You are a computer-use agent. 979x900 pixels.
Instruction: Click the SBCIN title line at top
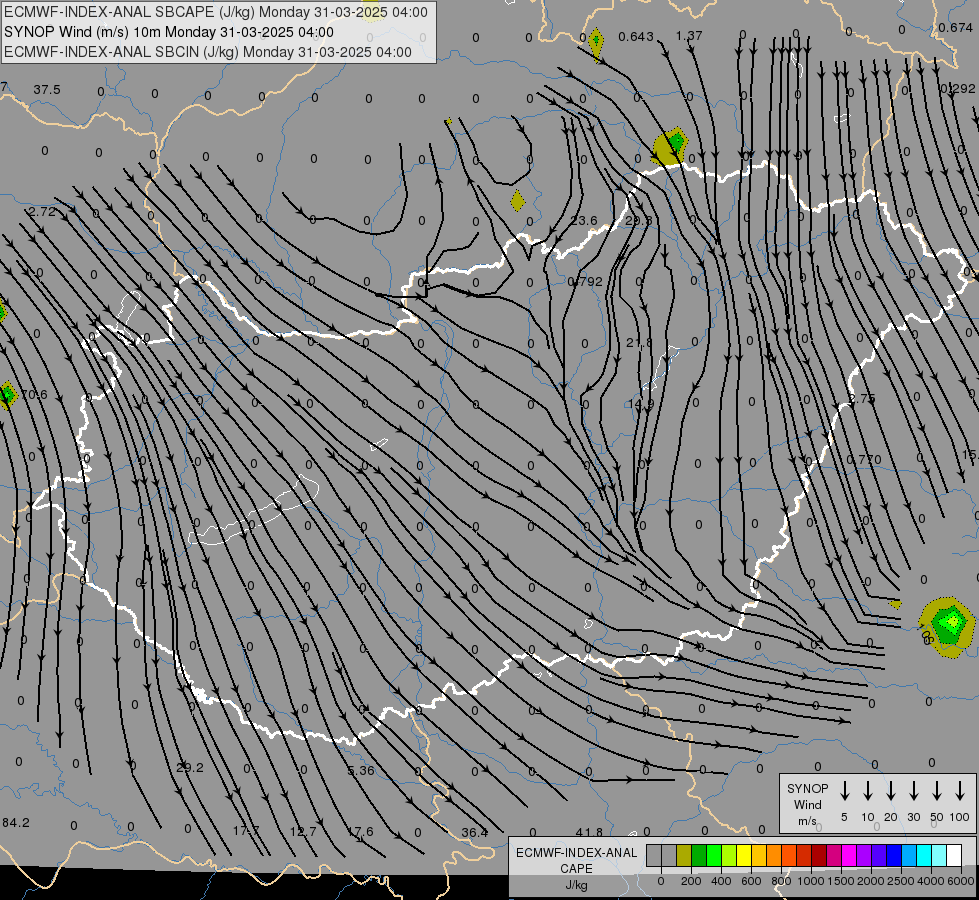(x=208, y=52)
